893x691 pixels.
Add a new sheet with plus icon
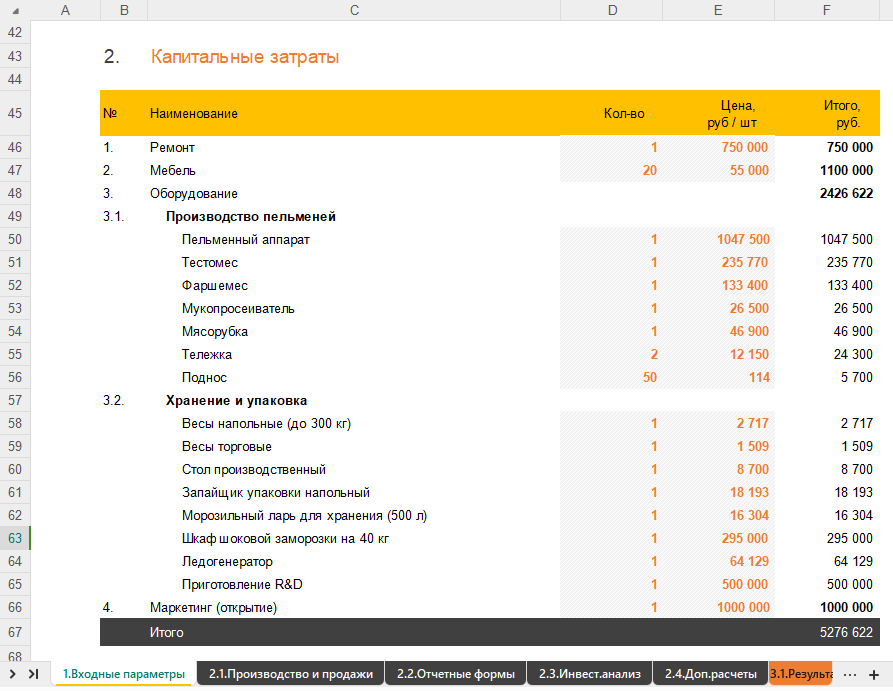(x=874, y=675)
